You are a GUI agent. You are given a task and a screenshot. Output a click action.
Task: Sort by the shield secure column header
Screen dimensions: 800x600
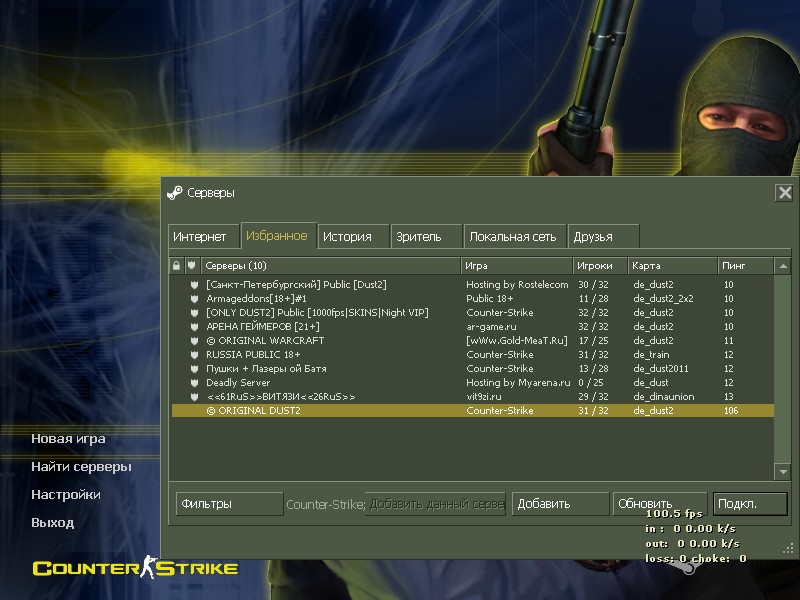192,266
